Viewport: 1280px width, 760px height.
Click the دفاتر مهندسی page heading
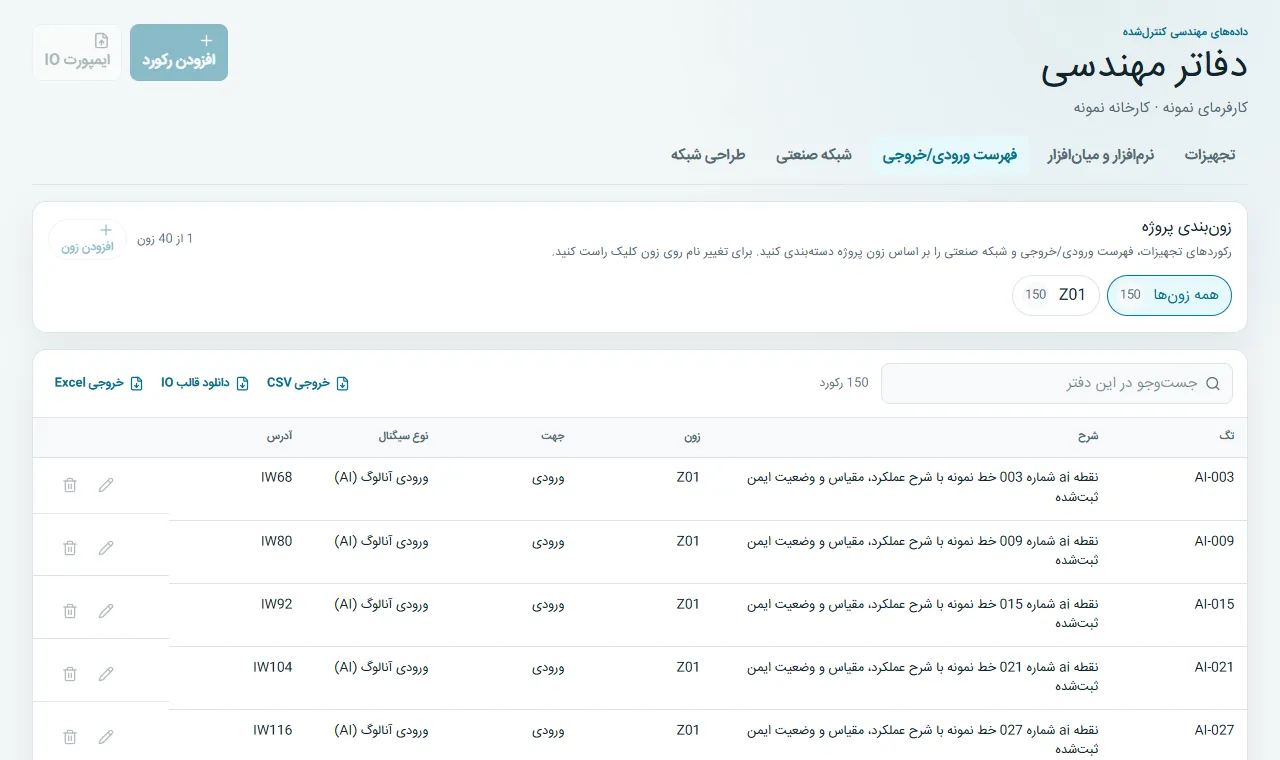click(x=1144, y=68)
